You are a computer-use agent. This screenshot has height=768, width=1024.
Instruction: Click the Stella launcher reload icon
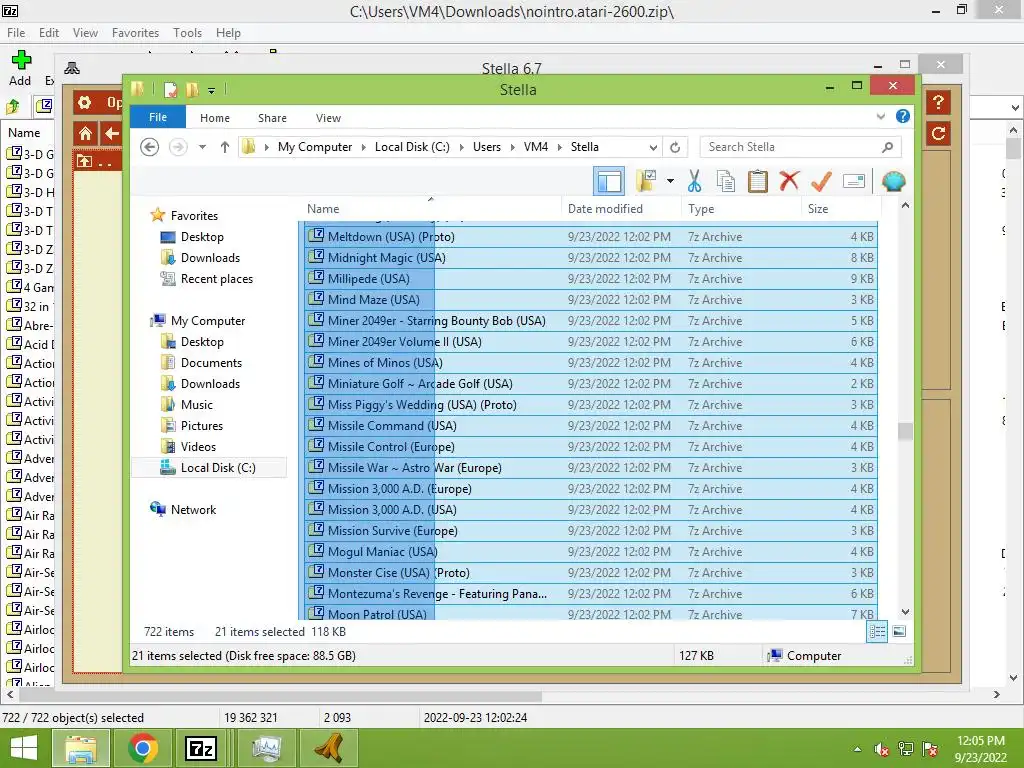pos(938,134)
